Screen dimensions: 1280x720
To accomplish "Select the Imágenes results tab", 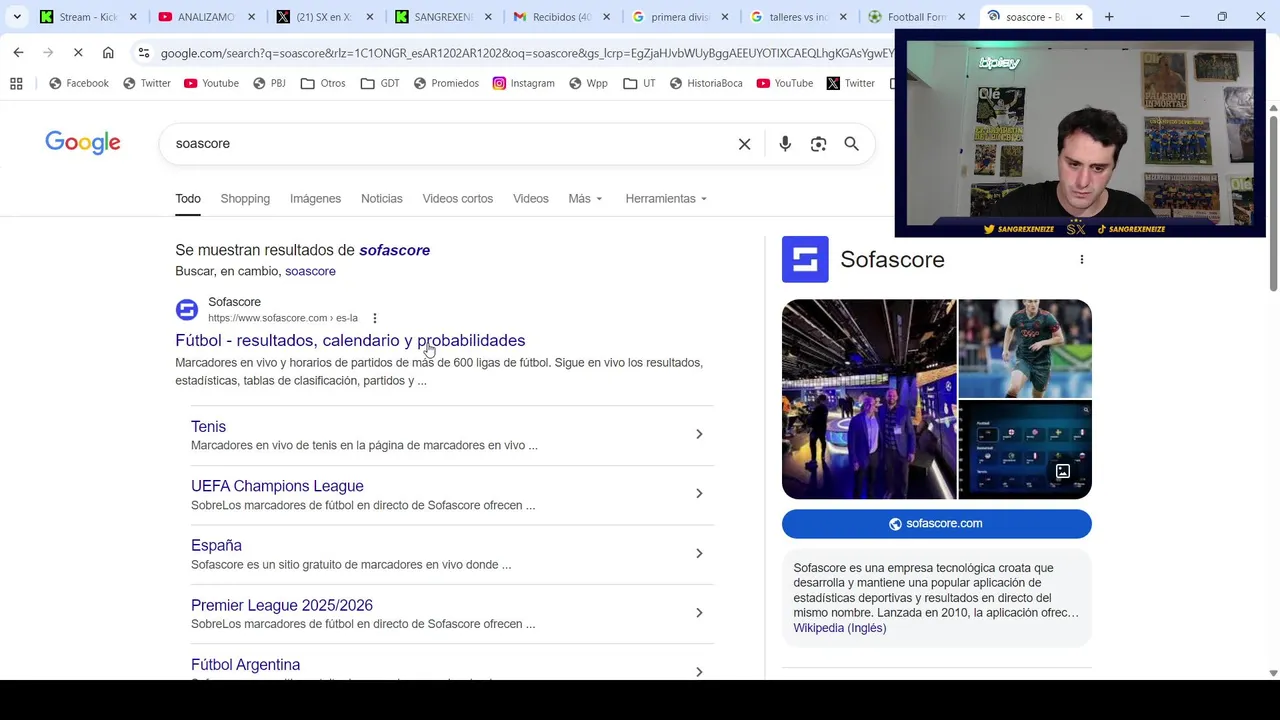I will click(x=315, y=199).
